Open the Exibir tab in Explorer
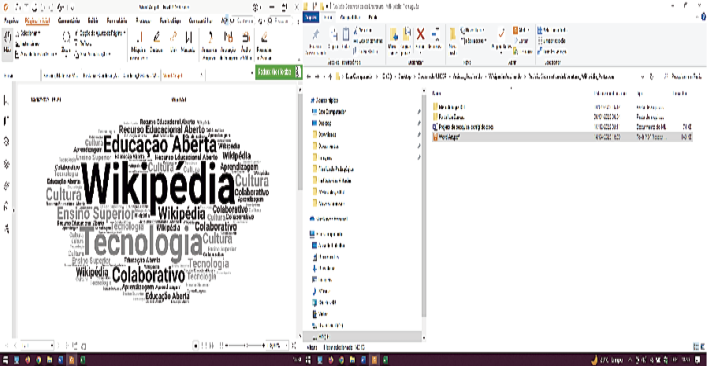707x366 pixels. coord(372,17)
